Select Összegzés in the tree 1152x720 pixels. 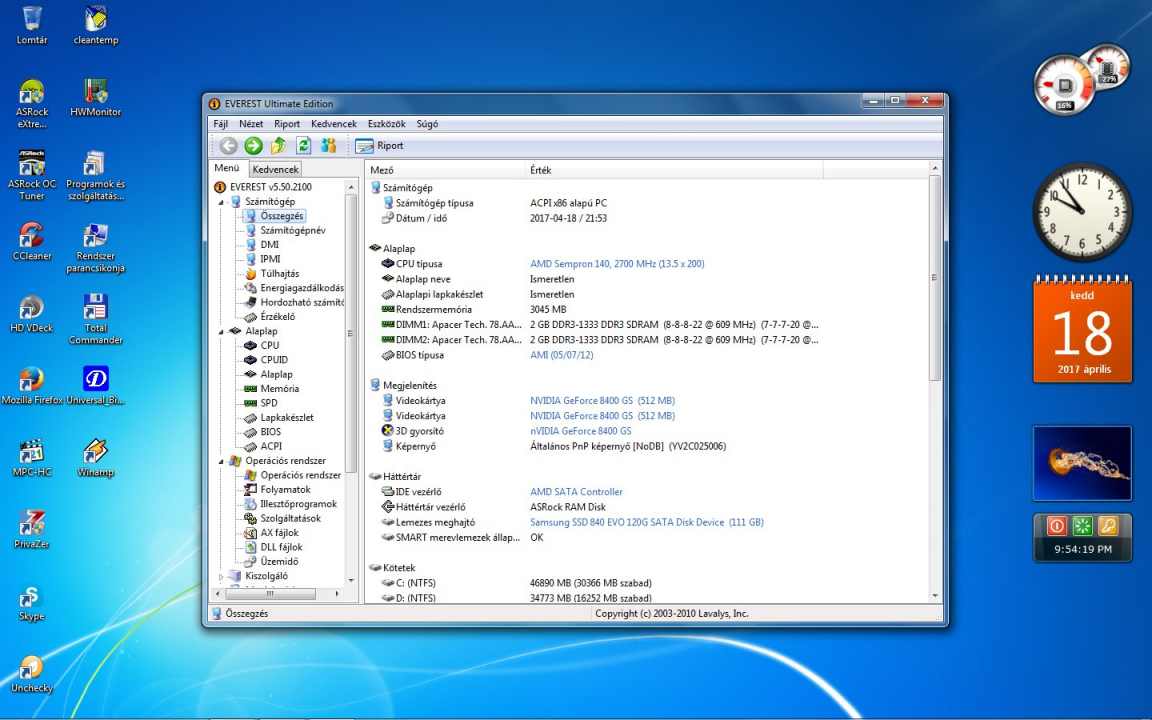281,216
